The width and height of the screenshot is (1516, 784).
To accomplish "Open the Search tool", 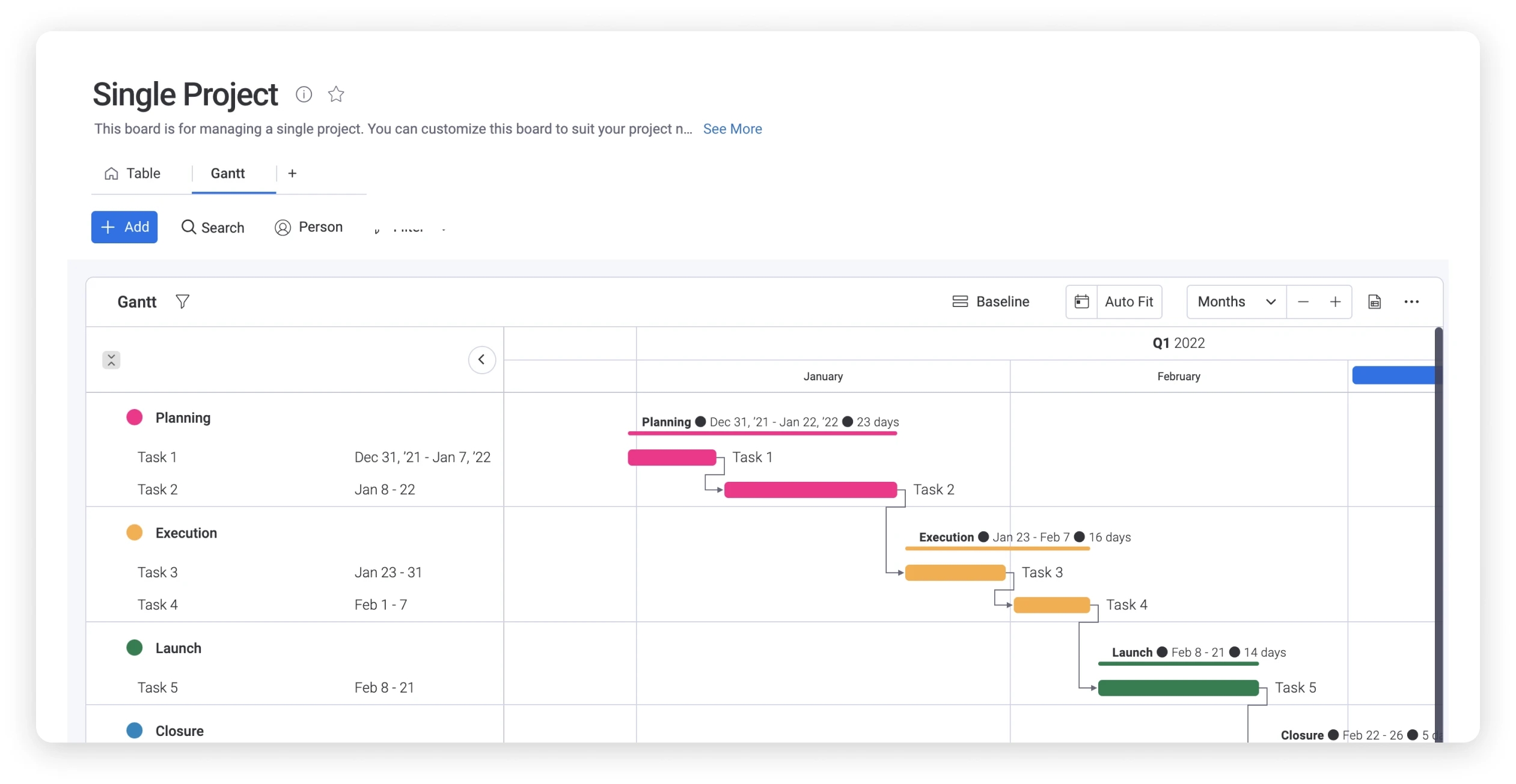I will click(213, 227).
